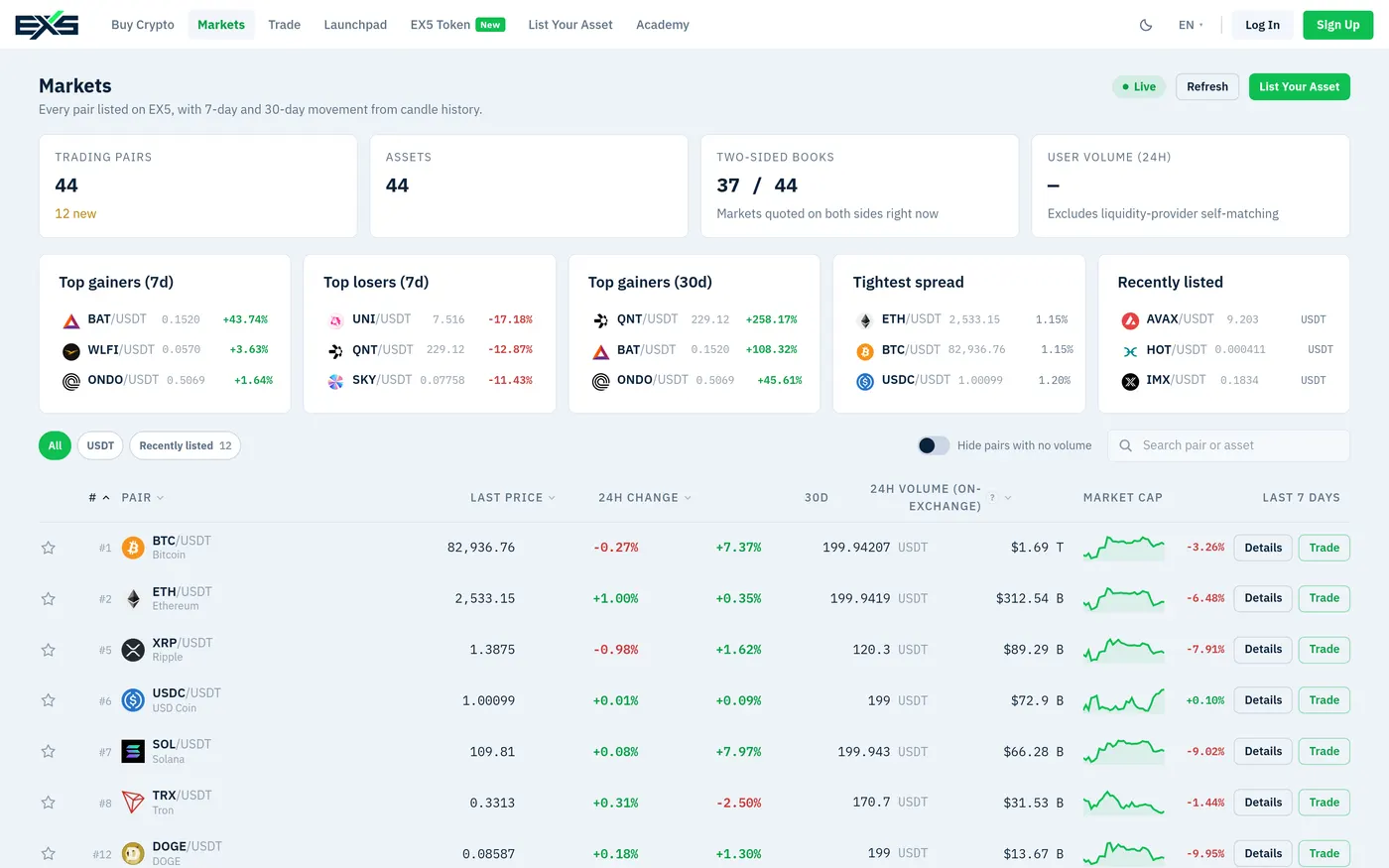Sort by LAST PRICE column
The height and width of the screenshot is (868, 1389).
(512, 497)
